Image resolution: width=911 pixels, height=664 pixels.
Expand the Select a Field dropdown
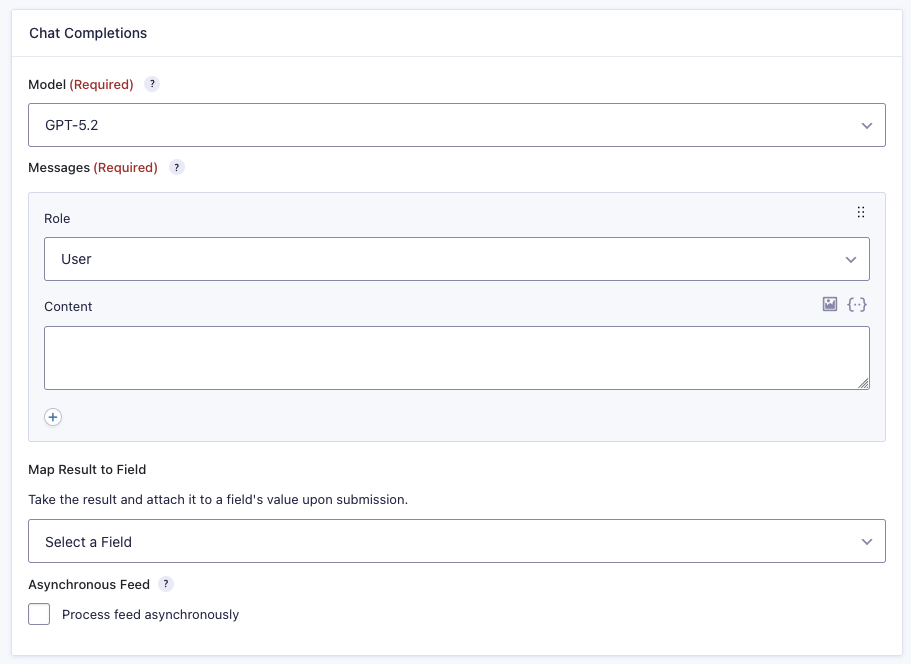[456, 541]
